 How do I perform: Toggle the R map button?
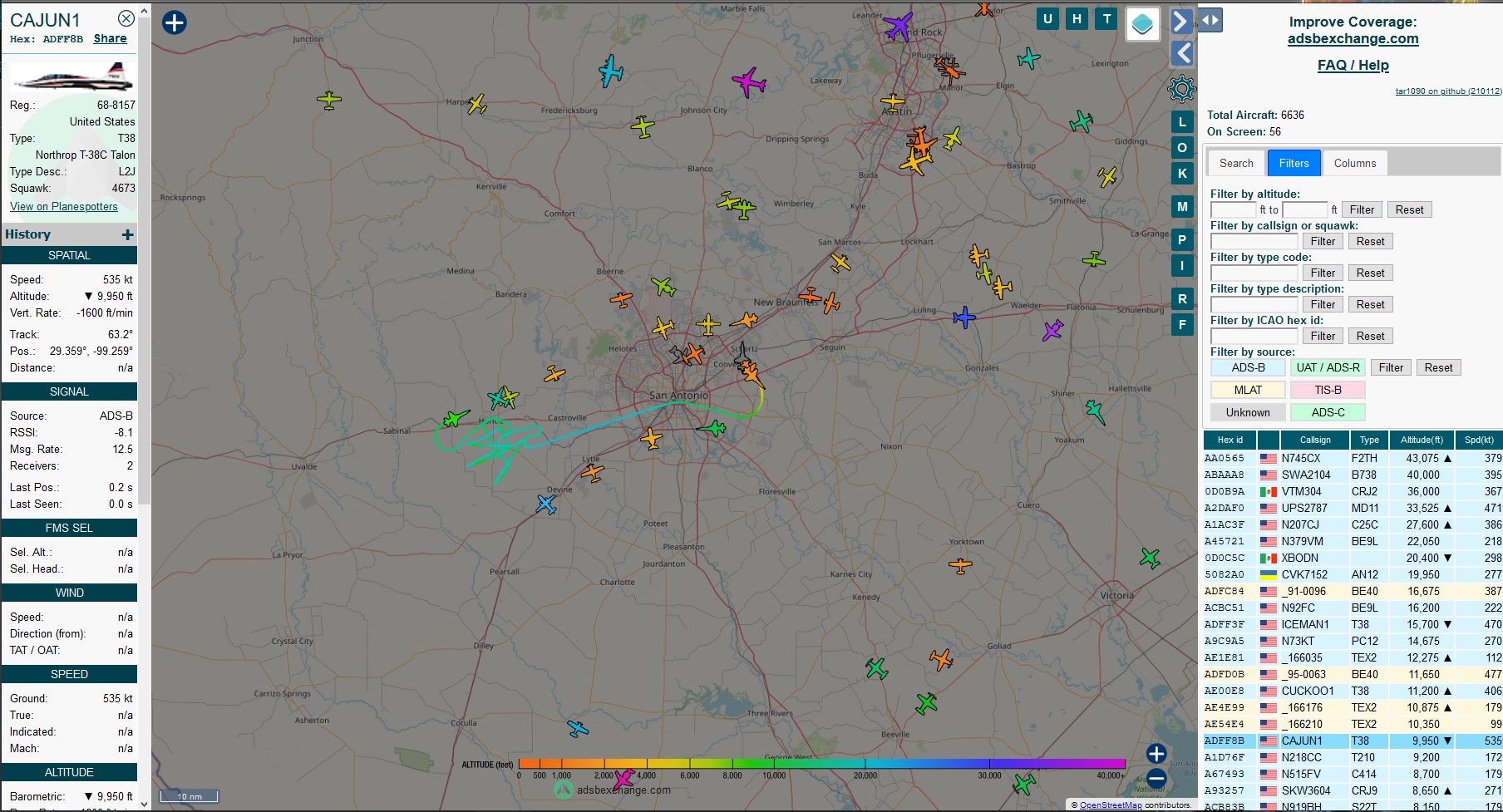pyautogui.click(x=1182, y=299)
